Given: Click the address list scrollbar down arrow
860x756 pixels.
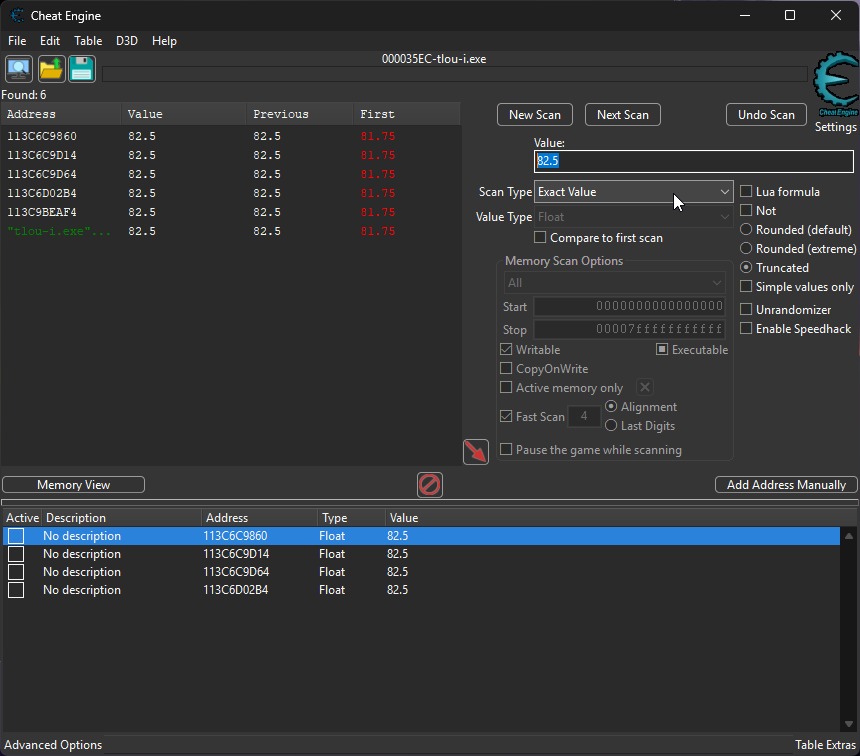Looking at the screenshot, I should pyautogui.click(x=849, y=724).
